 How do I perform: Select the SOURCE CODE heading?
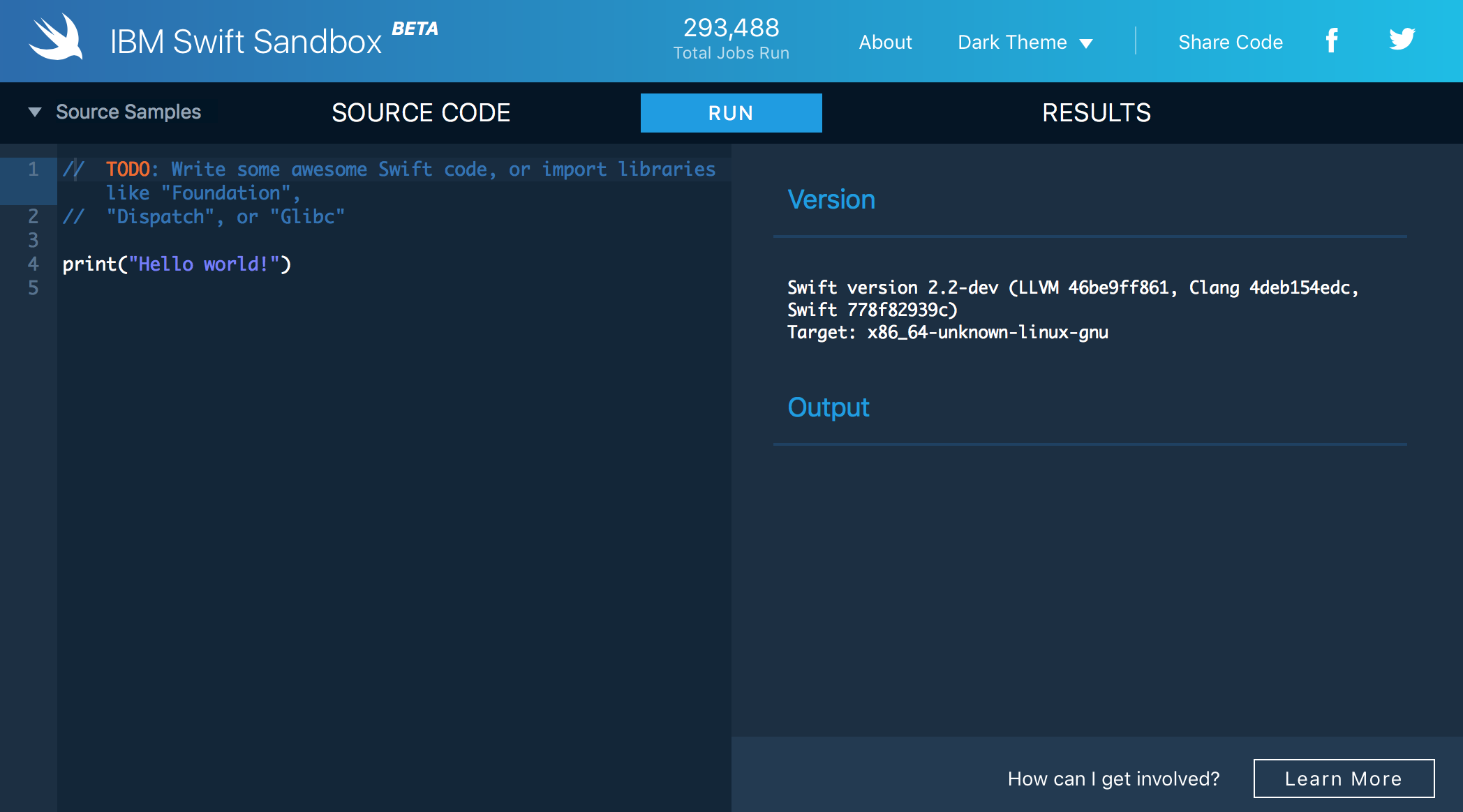(x=421, y=113)
